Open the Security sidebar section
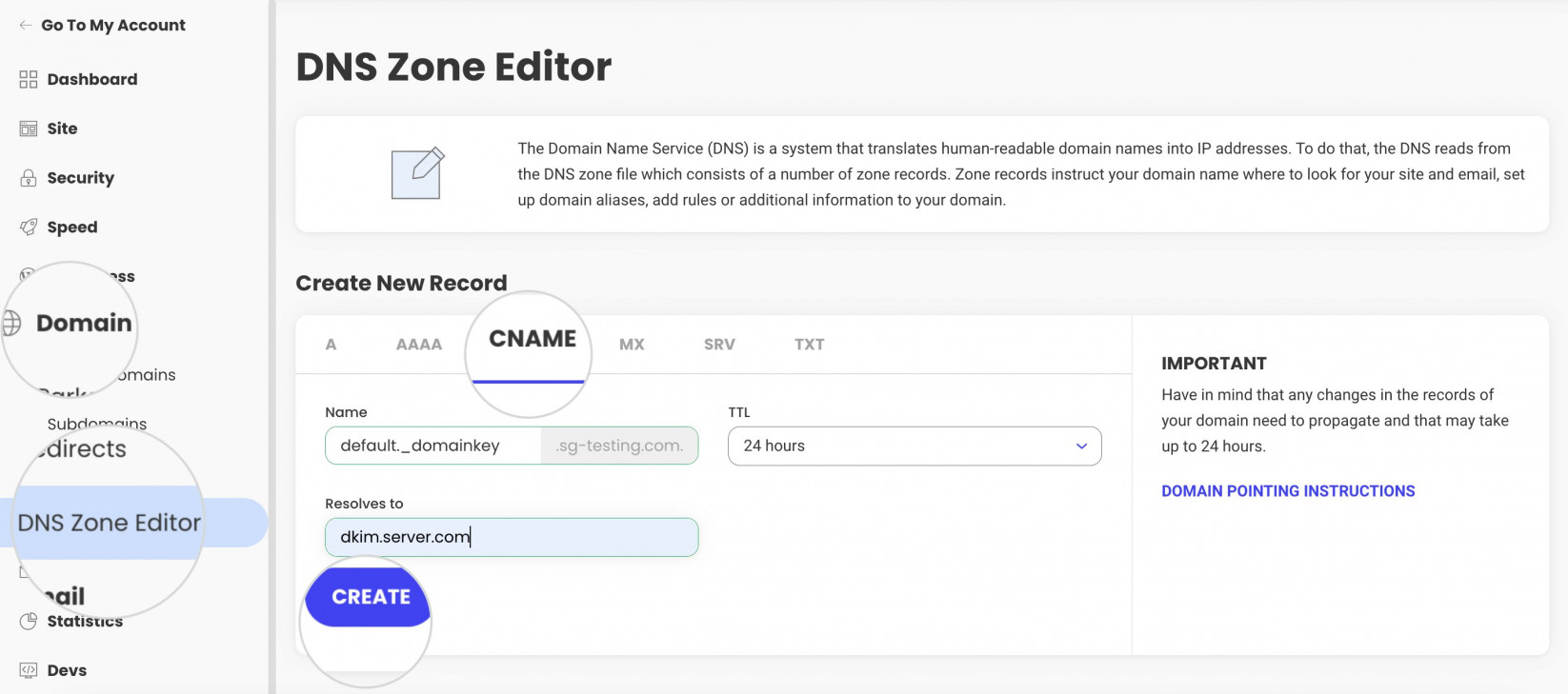This screenshot has height=694, width=1568. (81, 178)
